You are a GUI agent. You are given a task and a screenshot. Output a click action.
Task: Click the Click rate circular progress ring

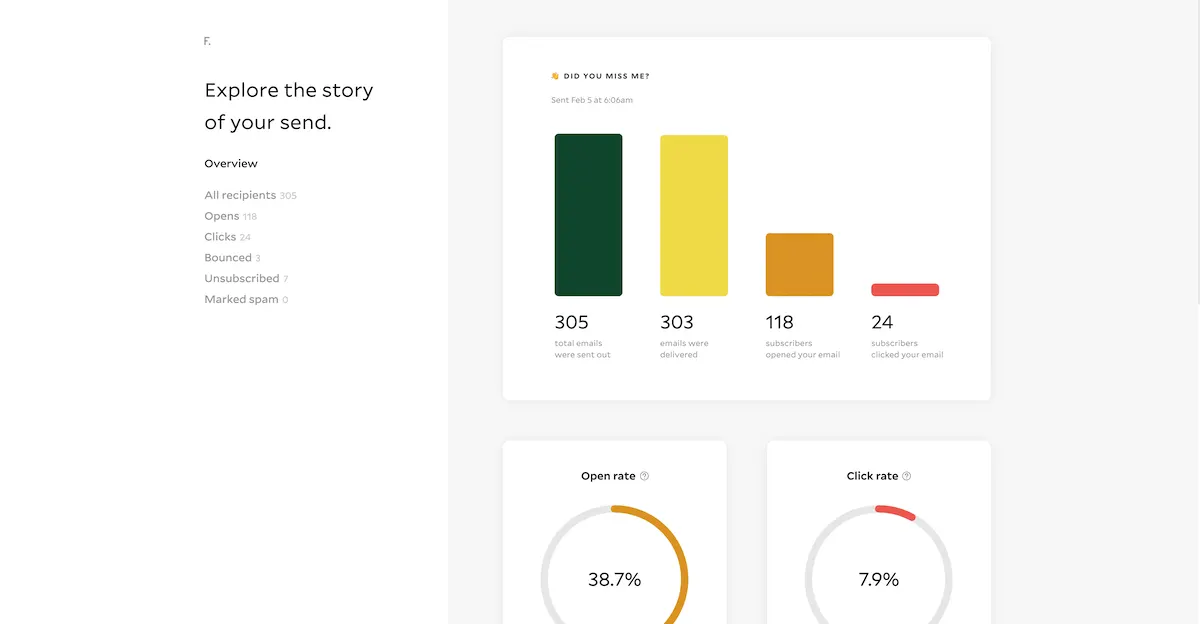[x=878, y=565]
